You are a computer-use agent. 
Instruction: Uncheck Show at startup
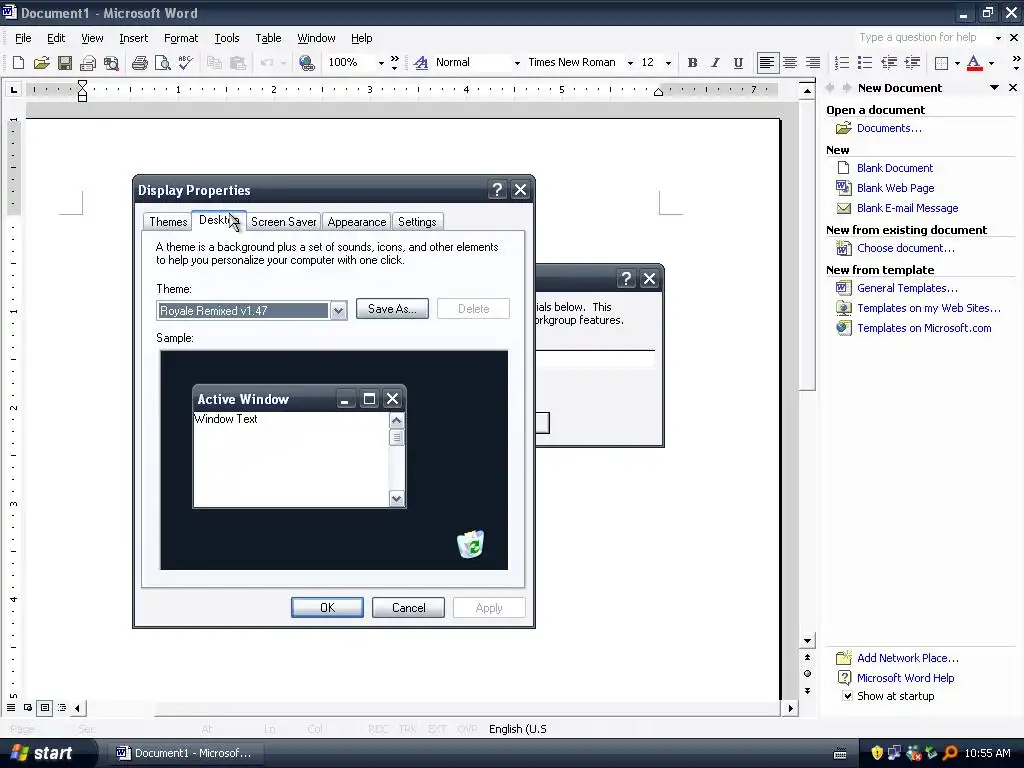pyautogui.click(x=848, y=696)
